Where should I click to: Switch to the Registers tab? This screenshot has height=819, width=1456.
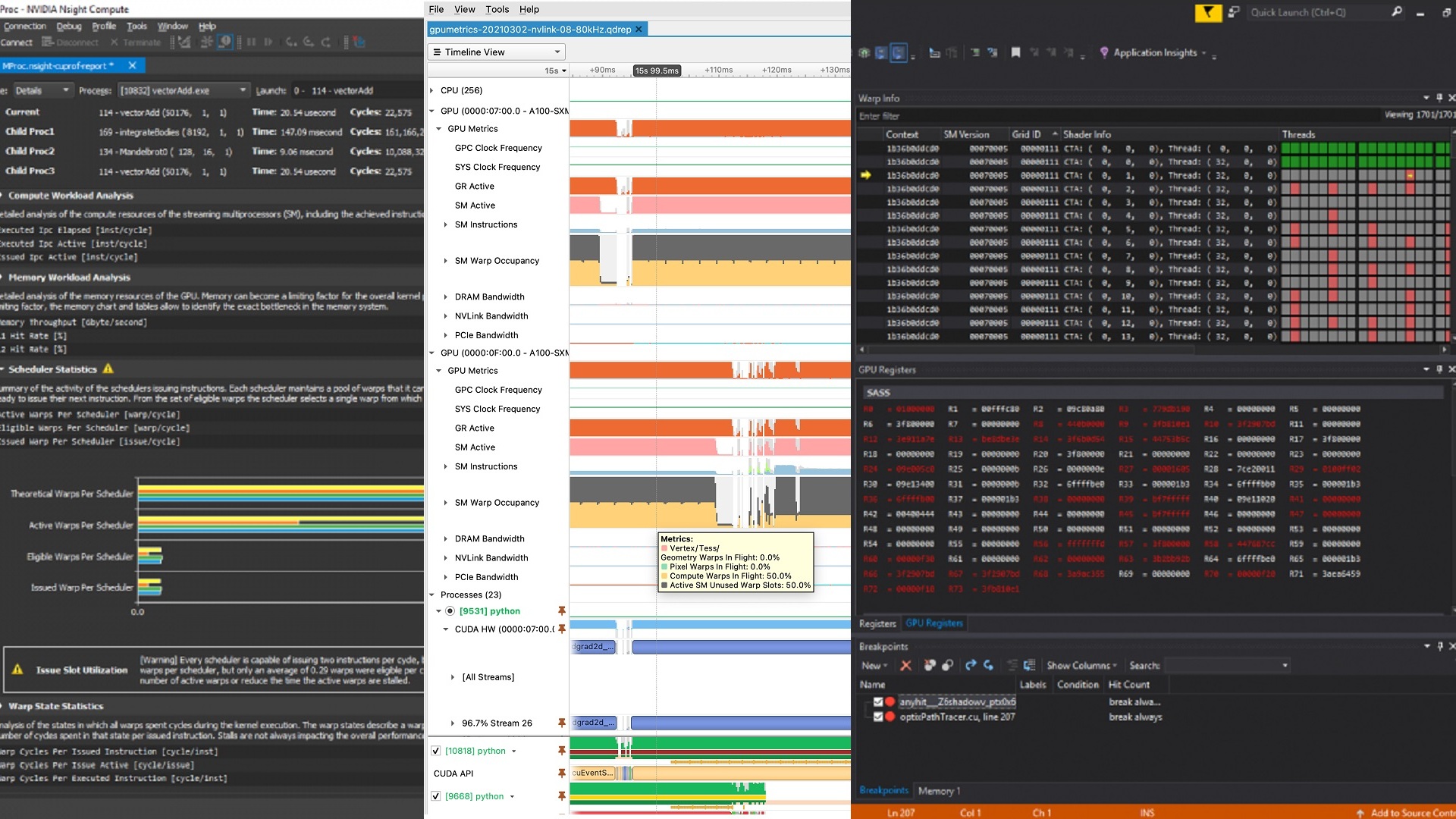click(877, 623)
